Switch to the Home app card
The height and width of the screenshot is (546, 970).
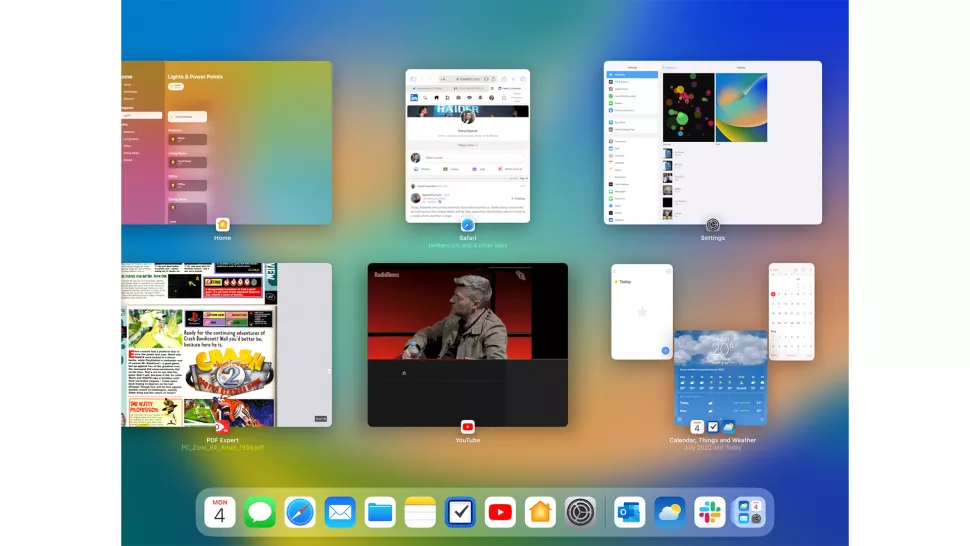226,142
